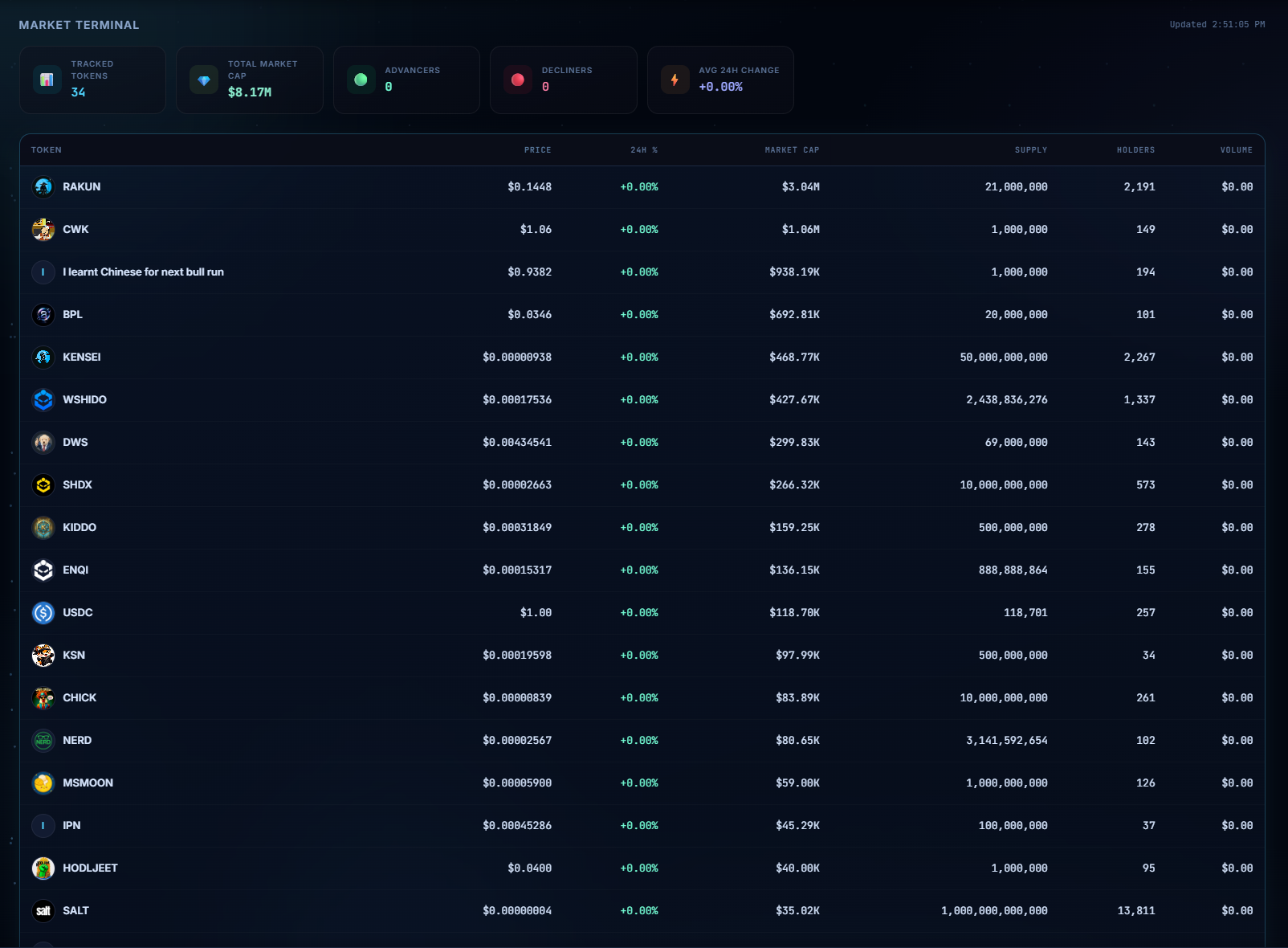
Task: Click the CWK token logo
Action: tap(43, 229)
